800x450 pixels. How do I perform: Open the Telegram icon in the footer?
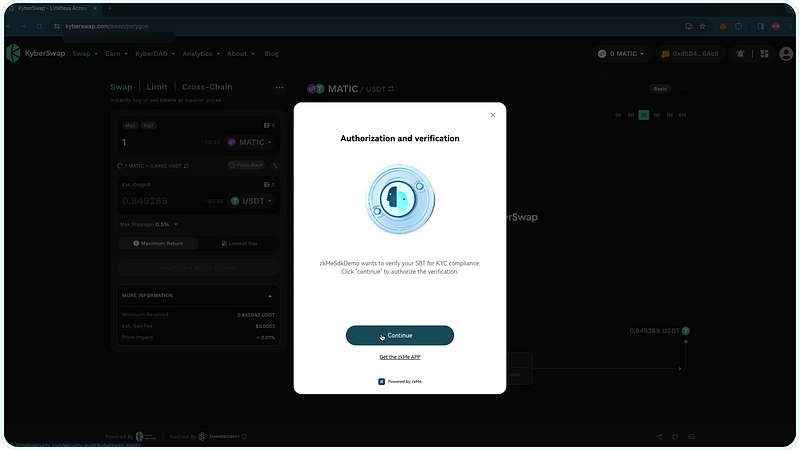(659, 437)
